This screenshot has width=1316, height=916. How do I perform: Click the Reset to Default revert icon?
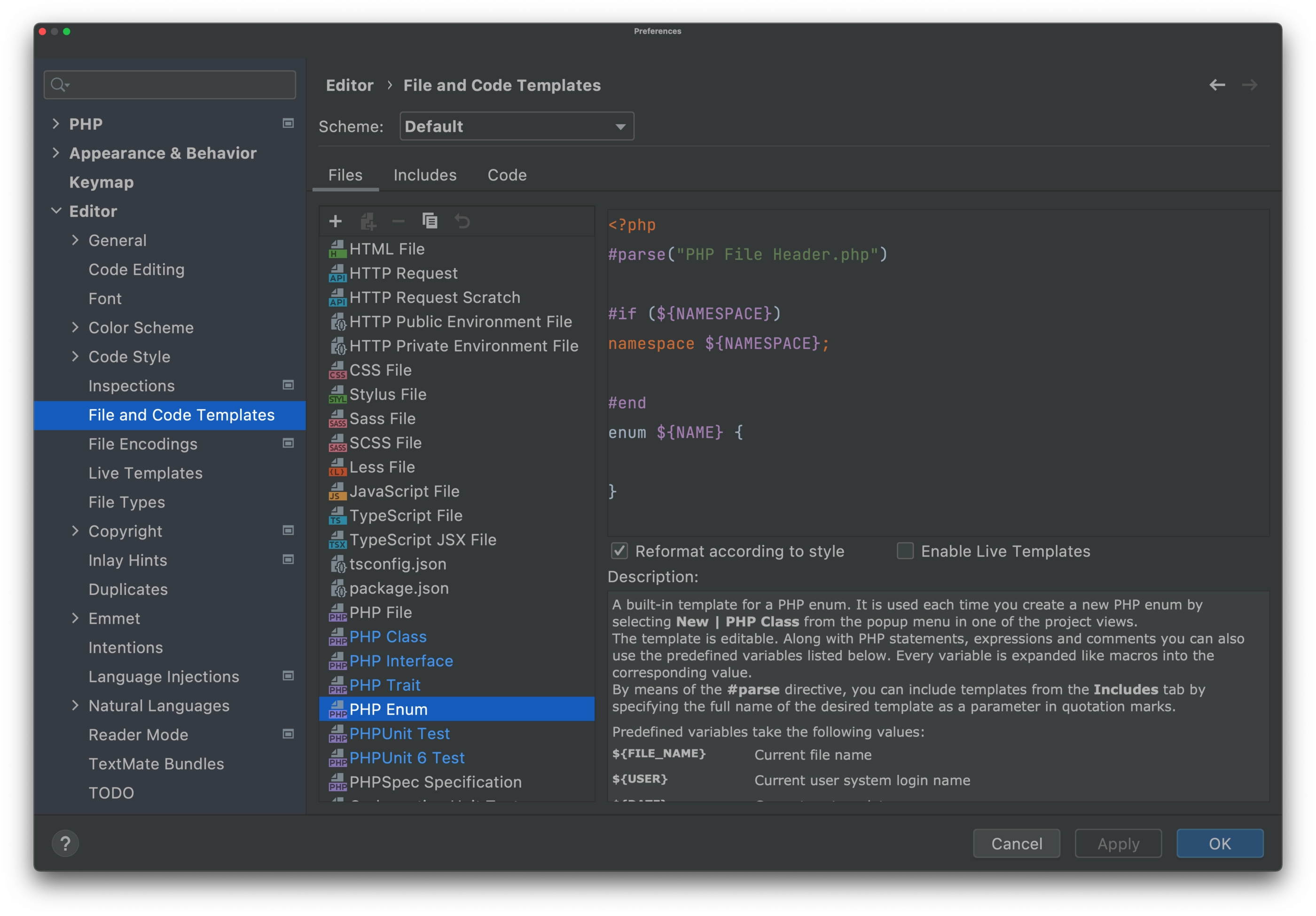[462, 221]
